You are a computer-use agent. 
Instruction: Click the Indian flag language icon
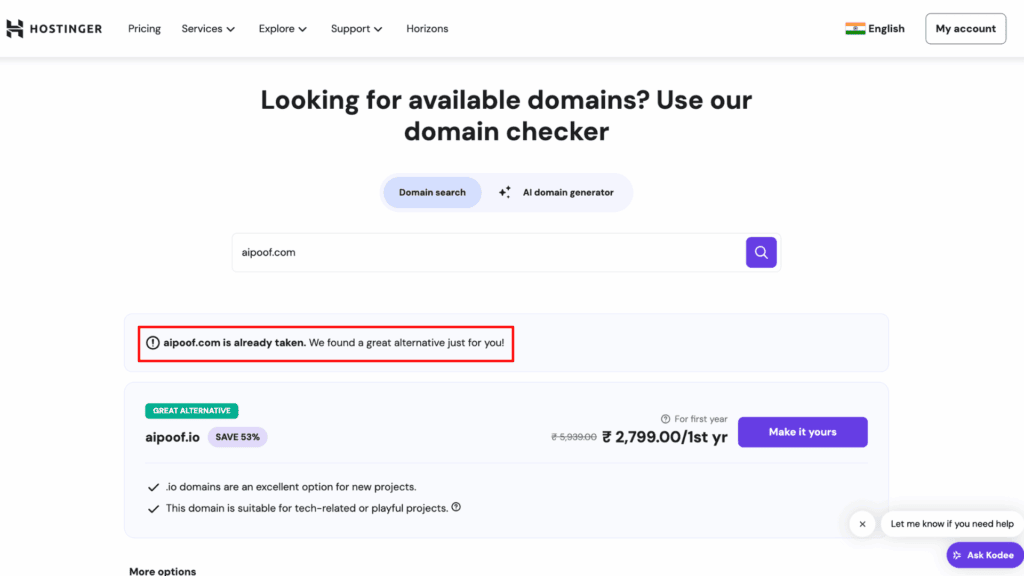[855, 28]
